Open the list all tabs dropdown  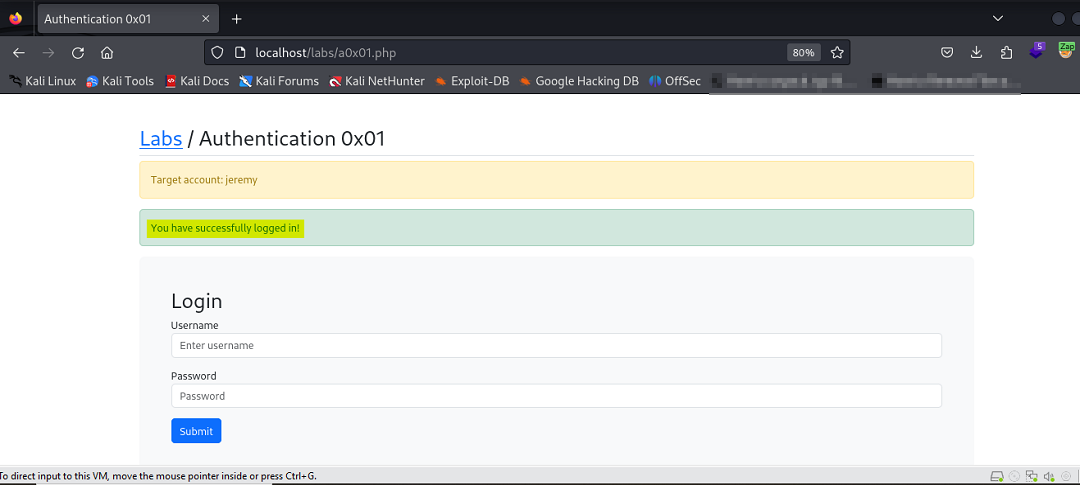(x=997, y=19)
